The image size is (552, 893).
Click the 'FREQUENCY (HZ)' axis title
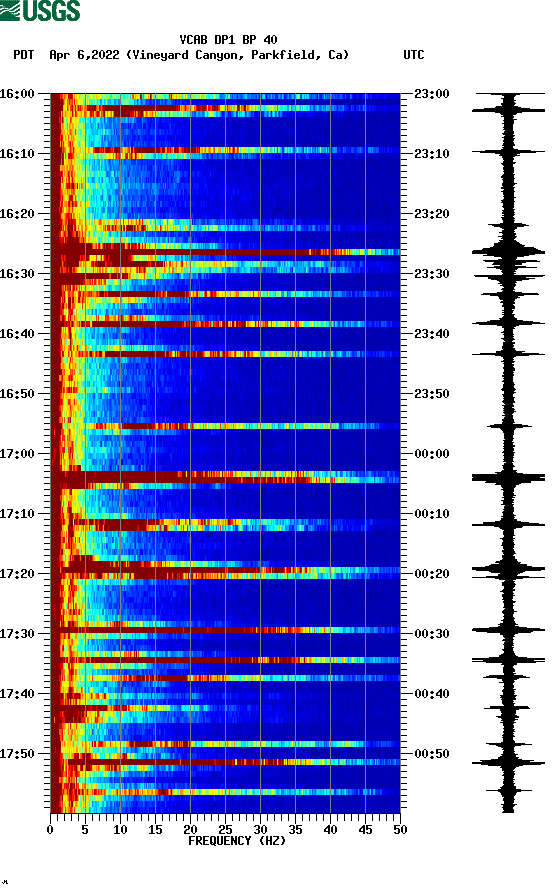coord(237,841)
